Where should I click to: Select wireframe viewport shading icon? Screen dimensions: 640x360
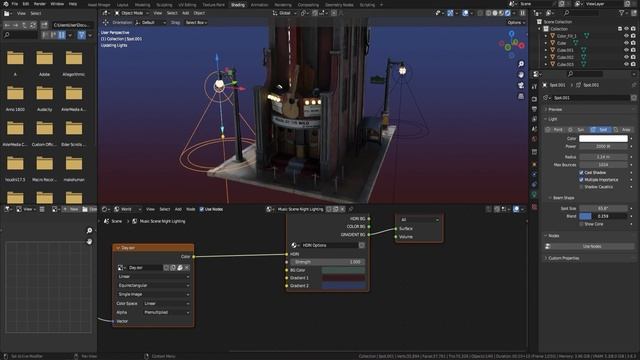(x=489, y=13)
